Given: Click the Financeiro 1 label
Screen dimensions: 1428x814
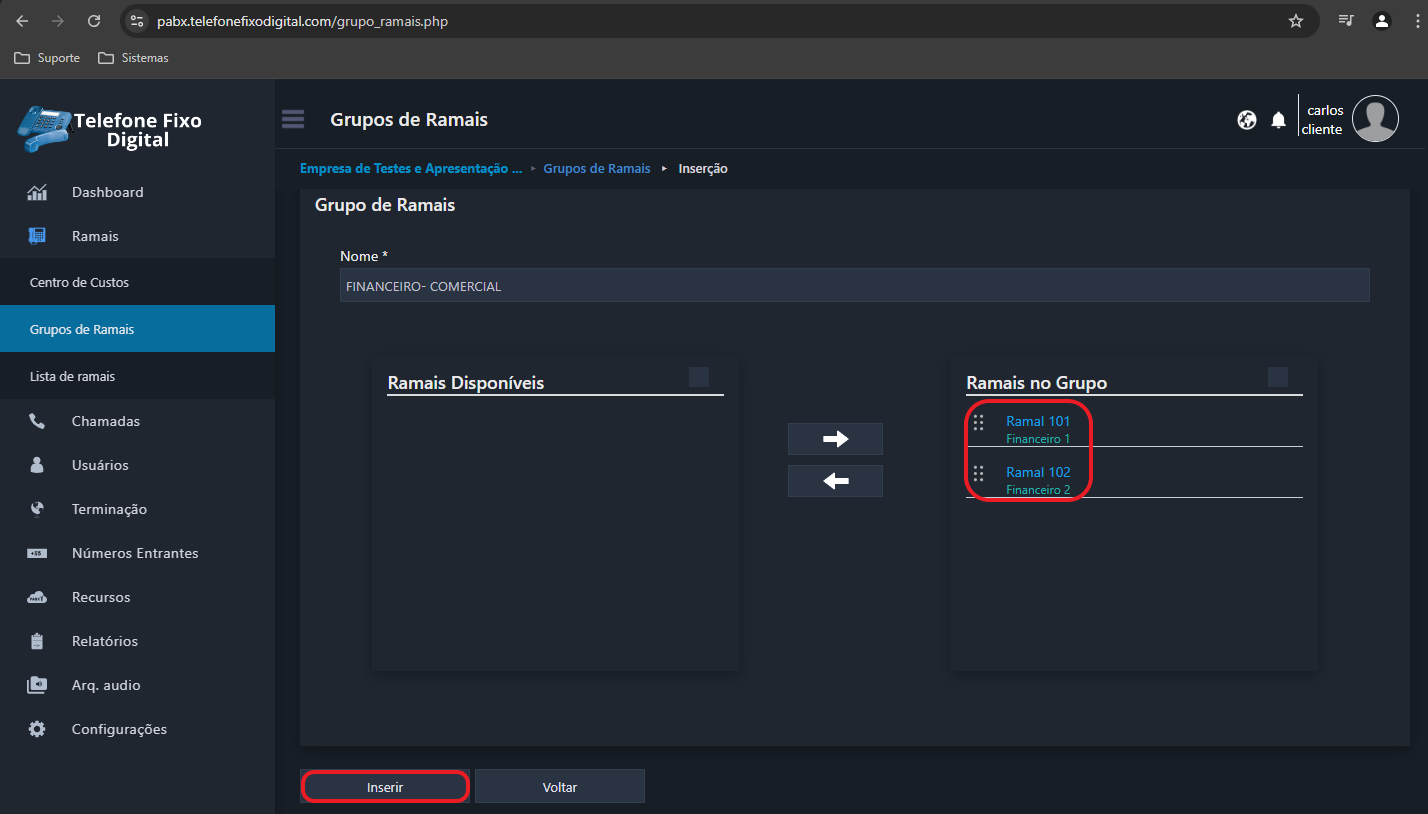Looking at the screenshot, I should (x=1038, y=439).
